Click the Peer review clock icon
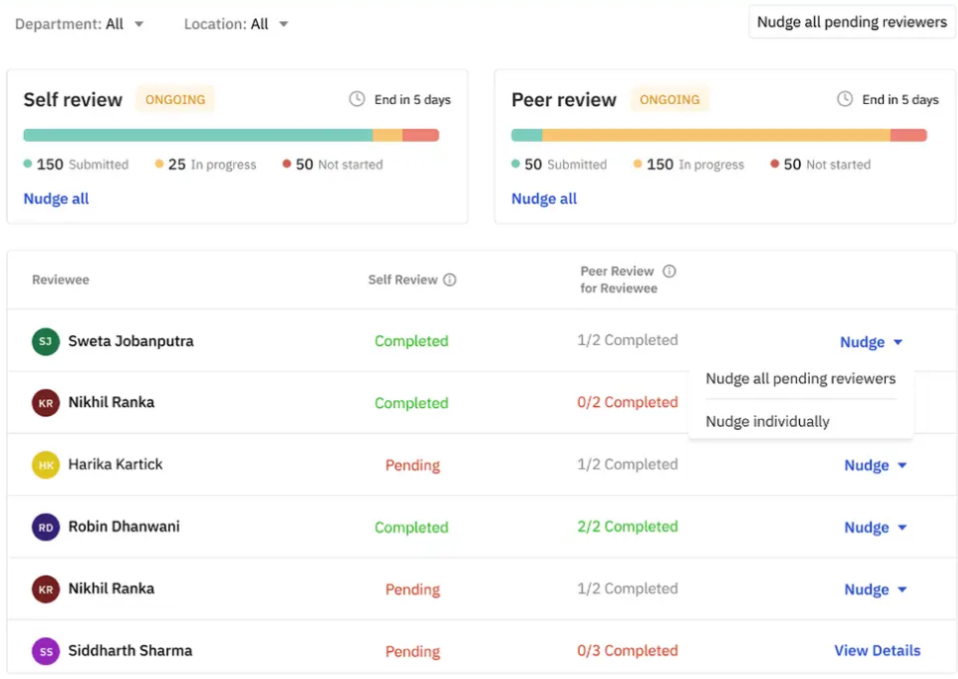This screenshot has height=679, width=958. 844,99
